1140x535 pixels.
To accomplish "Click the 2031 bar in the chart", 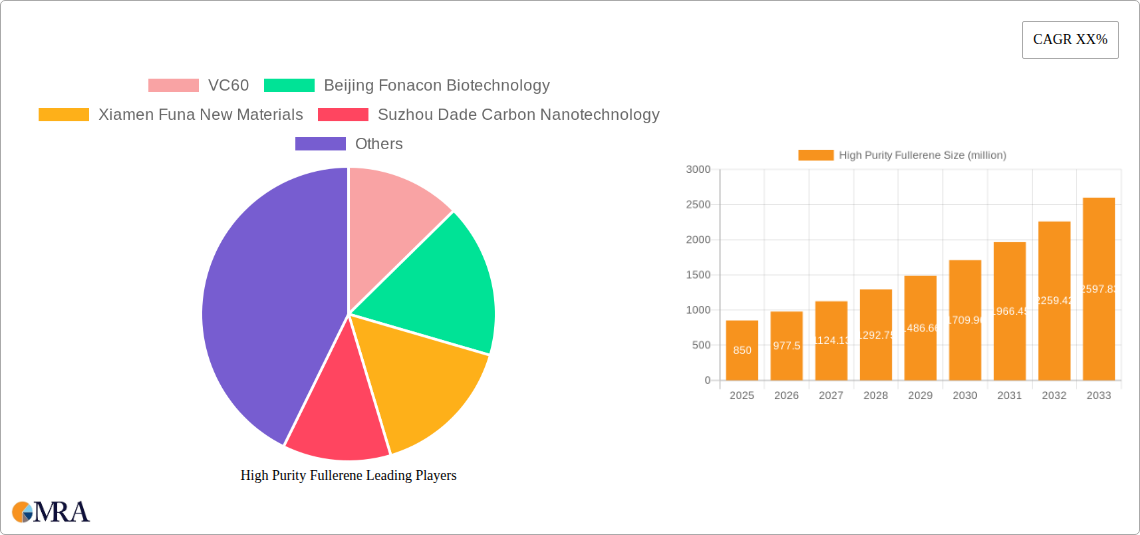I will click(x=1010, y=311).
